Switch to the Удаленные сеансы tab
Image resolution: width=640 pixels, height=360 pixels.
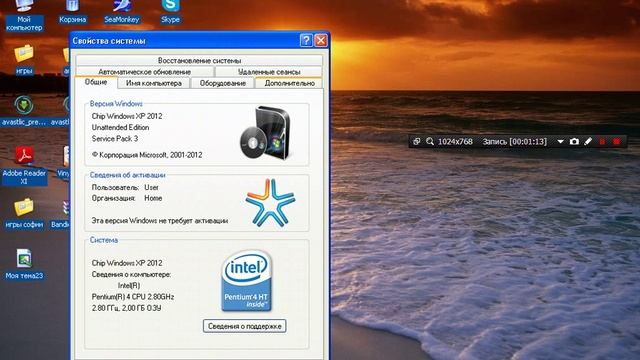pyautogui.click(x=269, y=72)
